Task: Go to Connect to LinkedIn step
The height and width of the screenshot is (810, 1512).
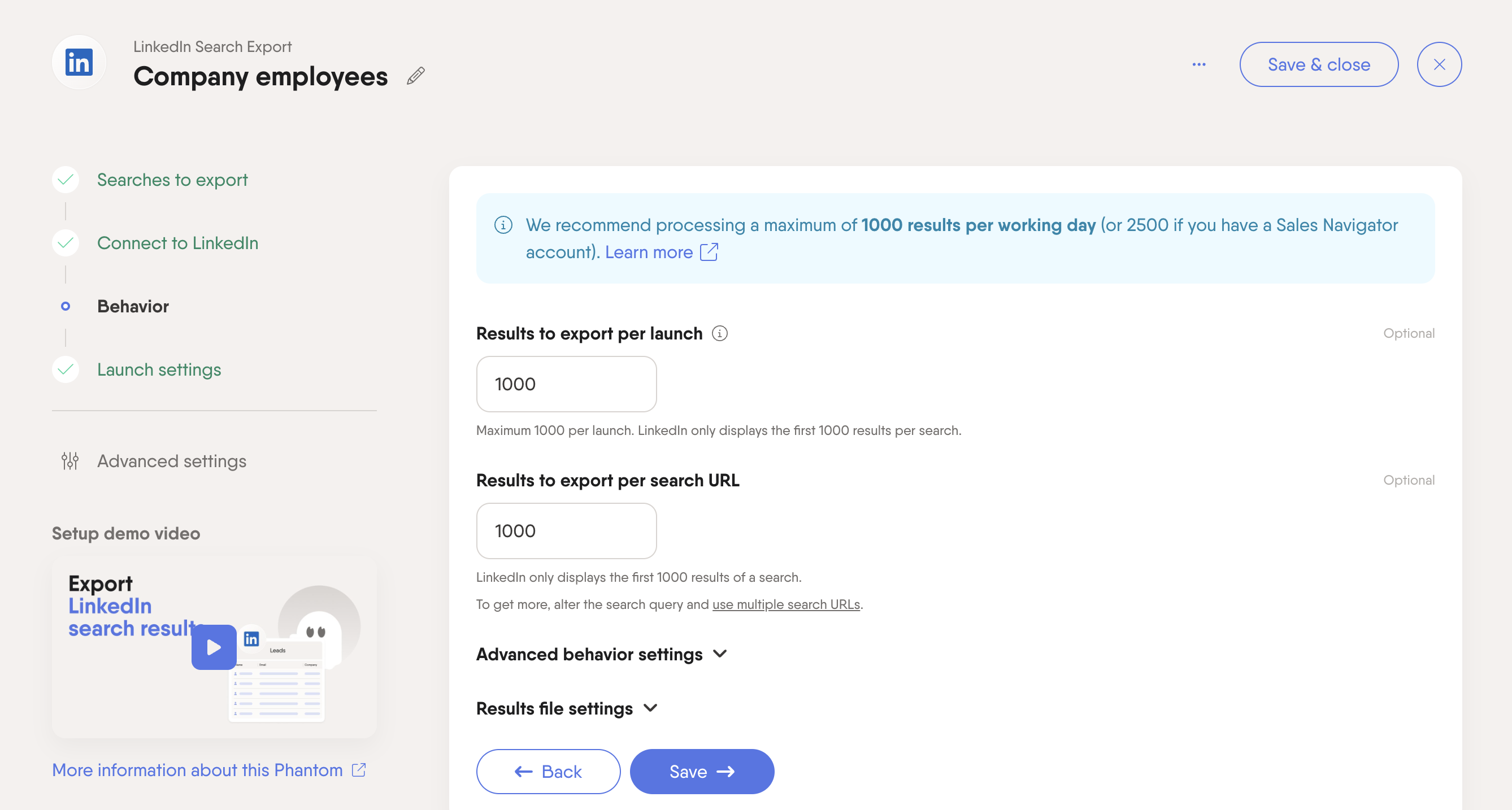Action: 177,243
